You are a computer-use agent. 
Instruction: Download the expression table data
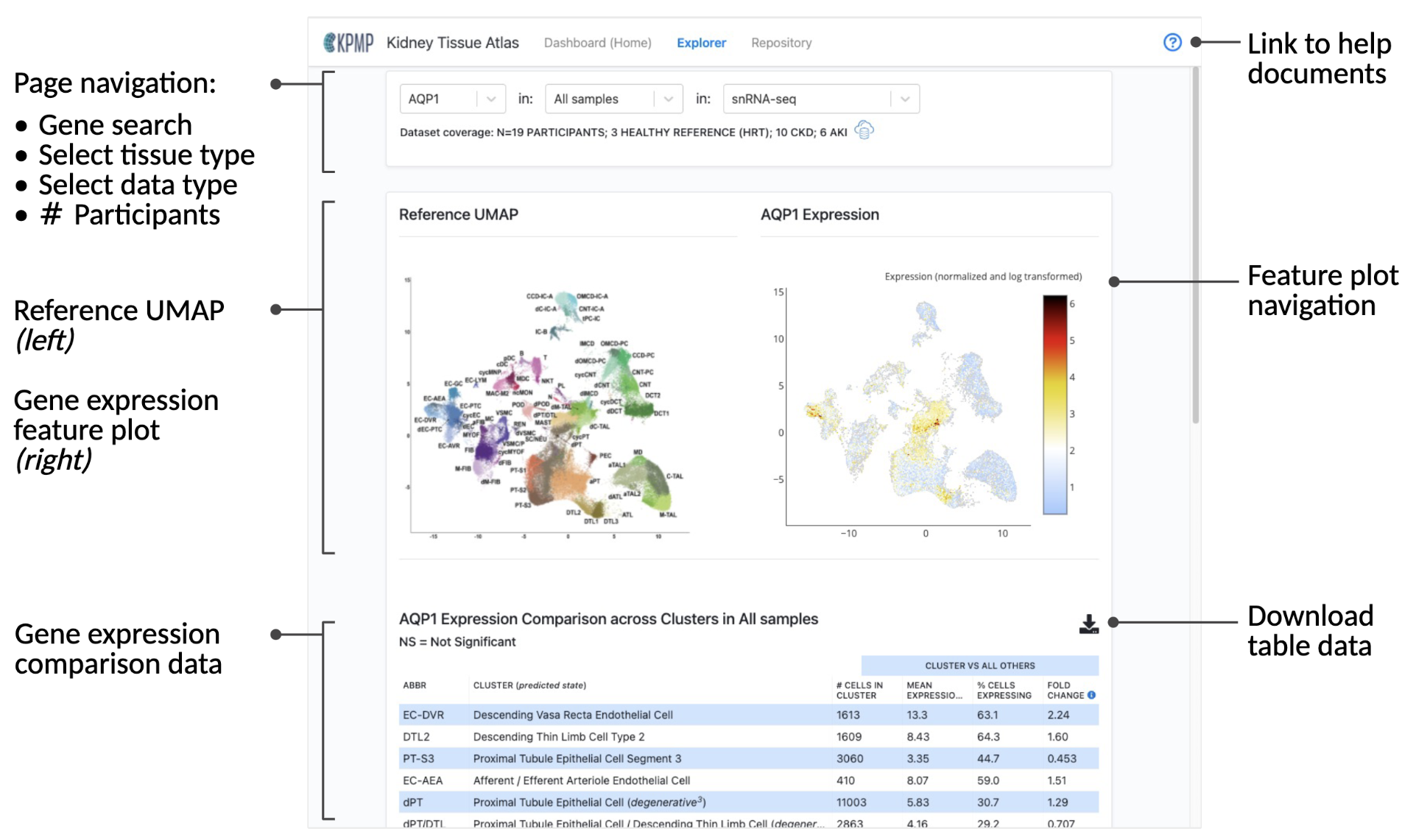point(1088,624)
